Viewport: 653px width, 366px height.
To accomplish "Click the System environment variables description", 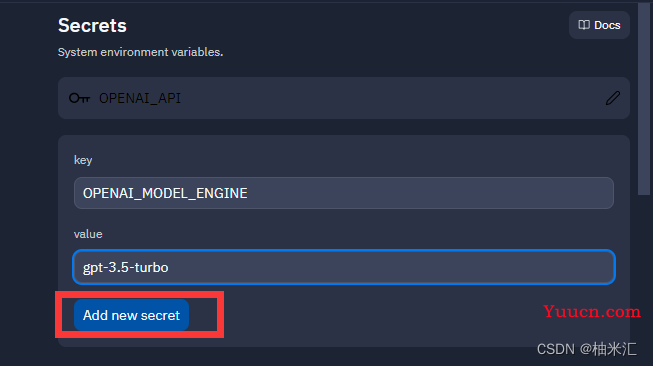I will click(x=140, y=52).
